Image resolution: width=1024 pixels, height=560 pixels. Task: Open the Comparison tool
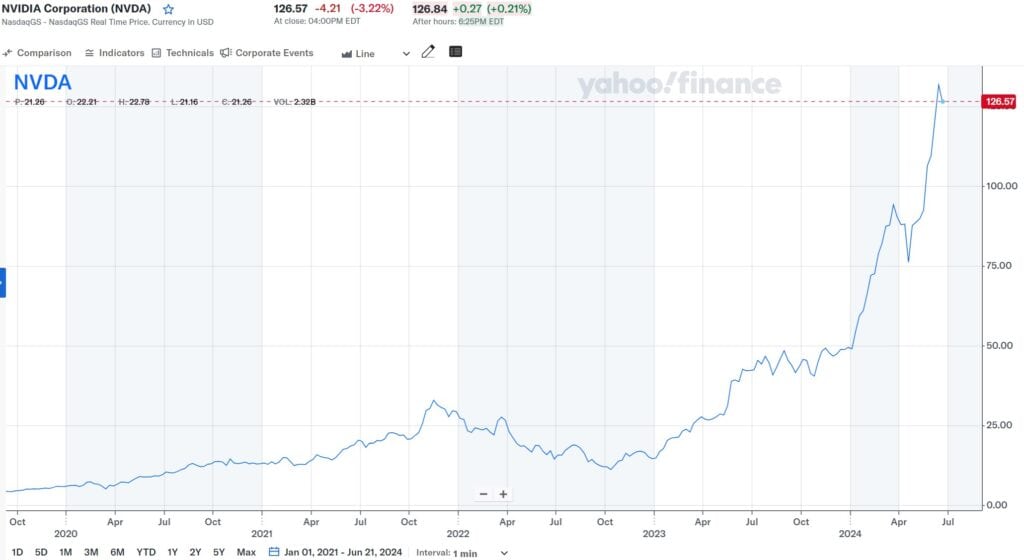click(x=38, y=53)
